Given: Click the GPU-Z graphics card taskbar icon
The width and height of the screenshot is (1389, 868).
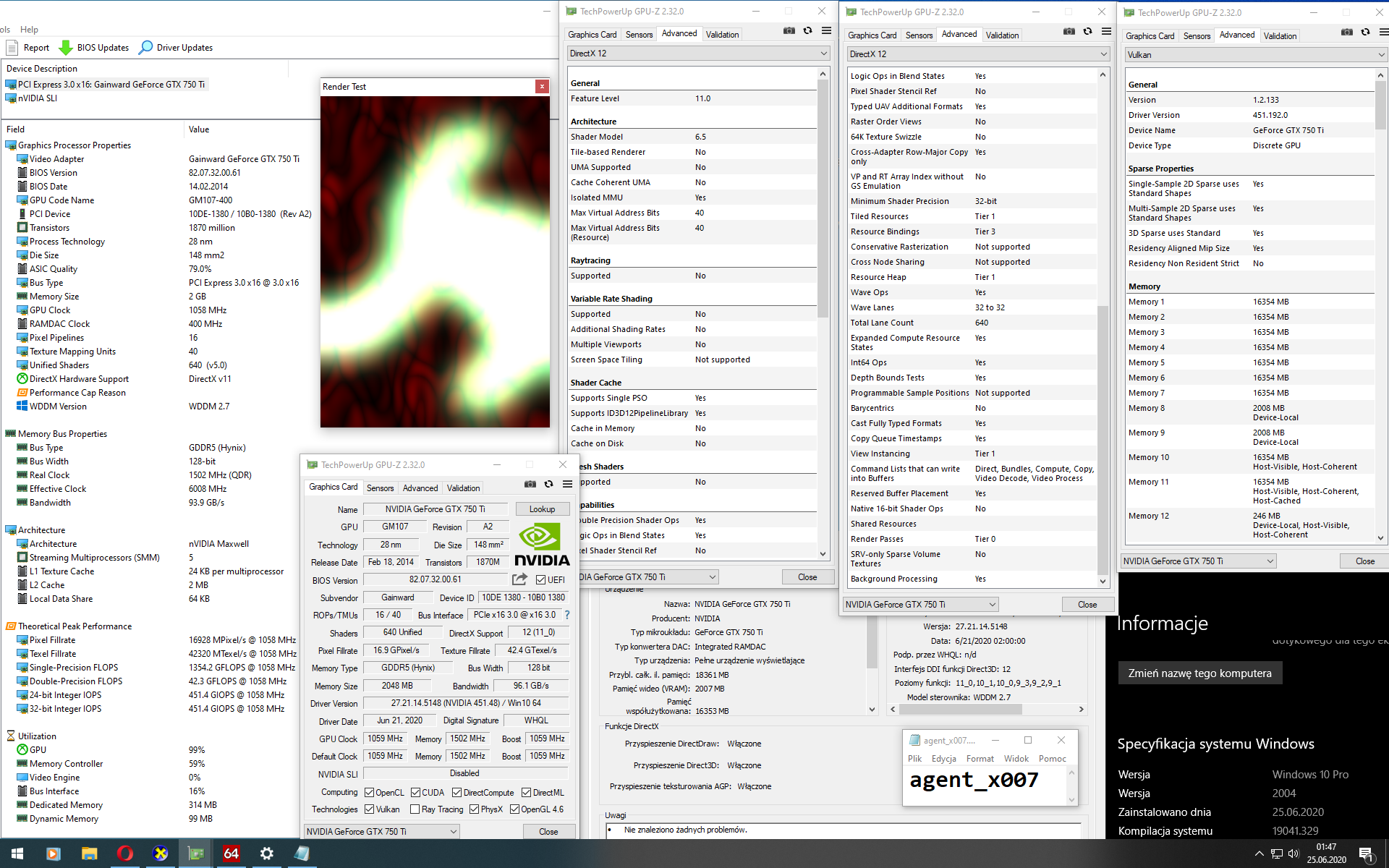Looking at the screenshot, I should (x=196, y=854).
